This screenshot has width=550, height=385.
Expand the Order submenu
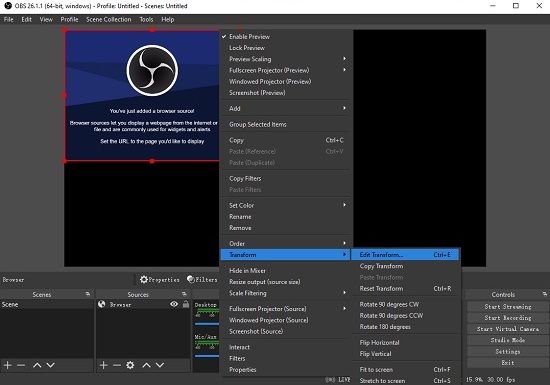coord(285,243)
